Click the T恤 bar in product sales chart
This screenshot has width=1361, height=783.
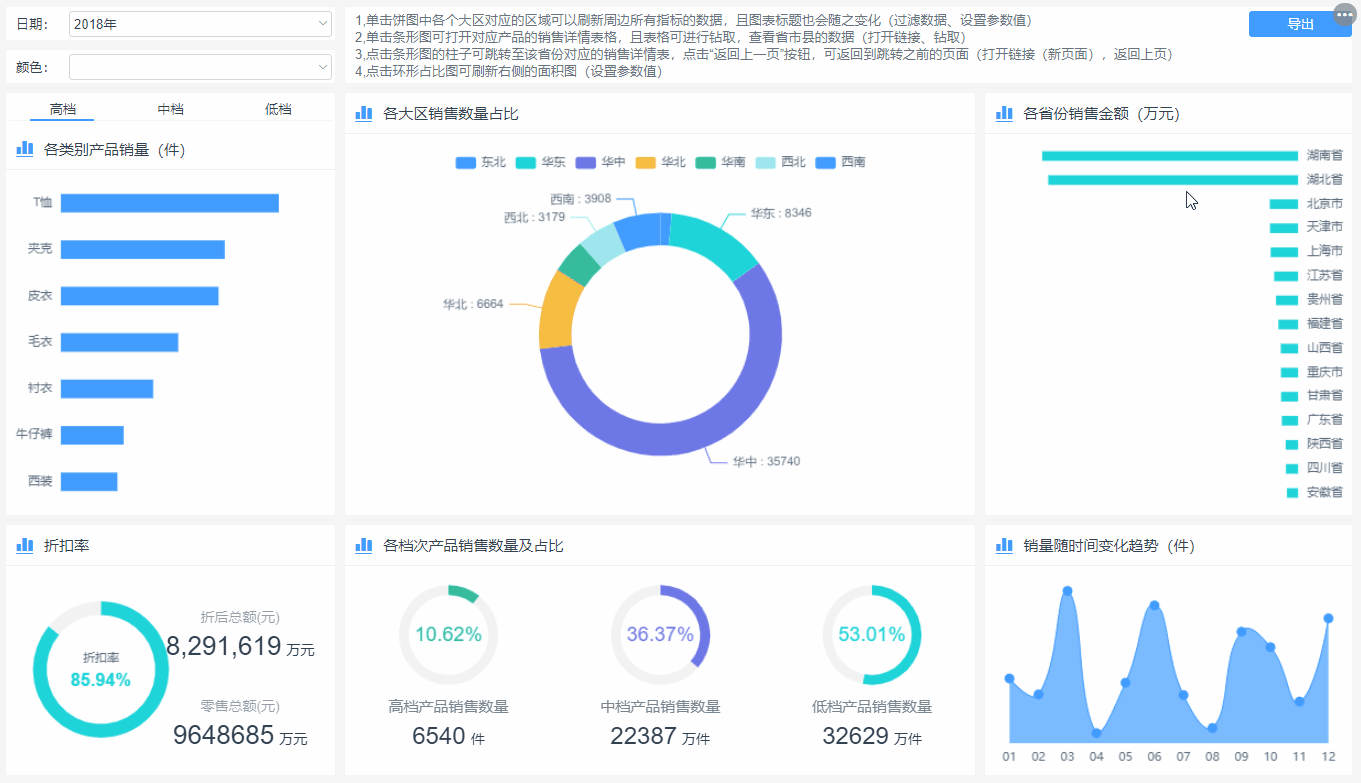tap(169, 203)
